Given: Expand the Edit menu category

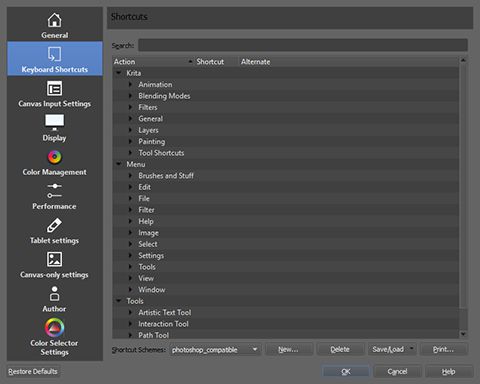Looking at the screenshot, I should click(x=131, y=187).
